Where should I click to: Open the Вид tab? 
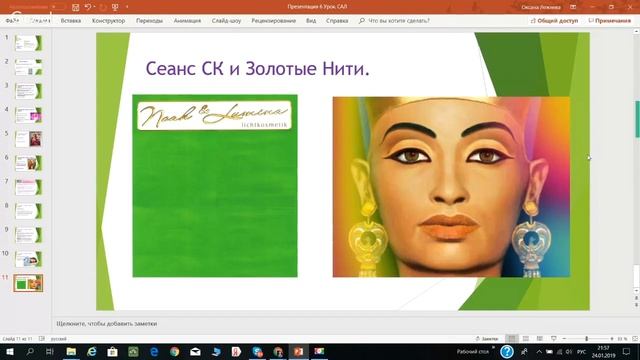coord(311,20)
